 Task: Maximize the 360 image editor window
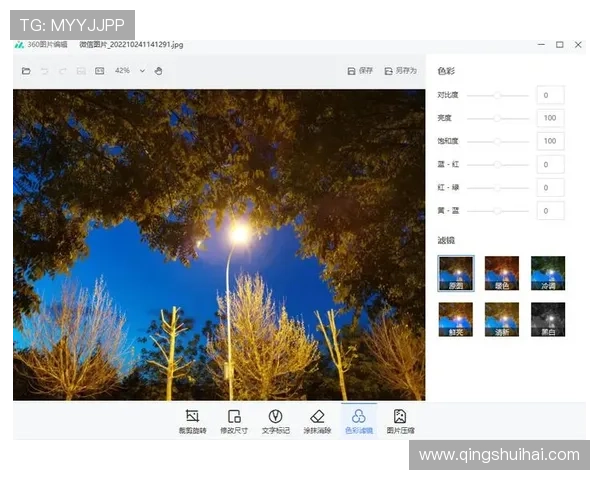559,45
